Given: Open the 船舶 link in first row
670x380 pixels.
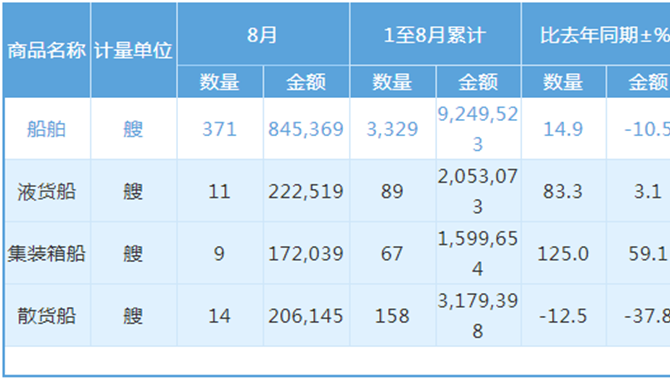Looking at the screenshot, I should point(47,129).
